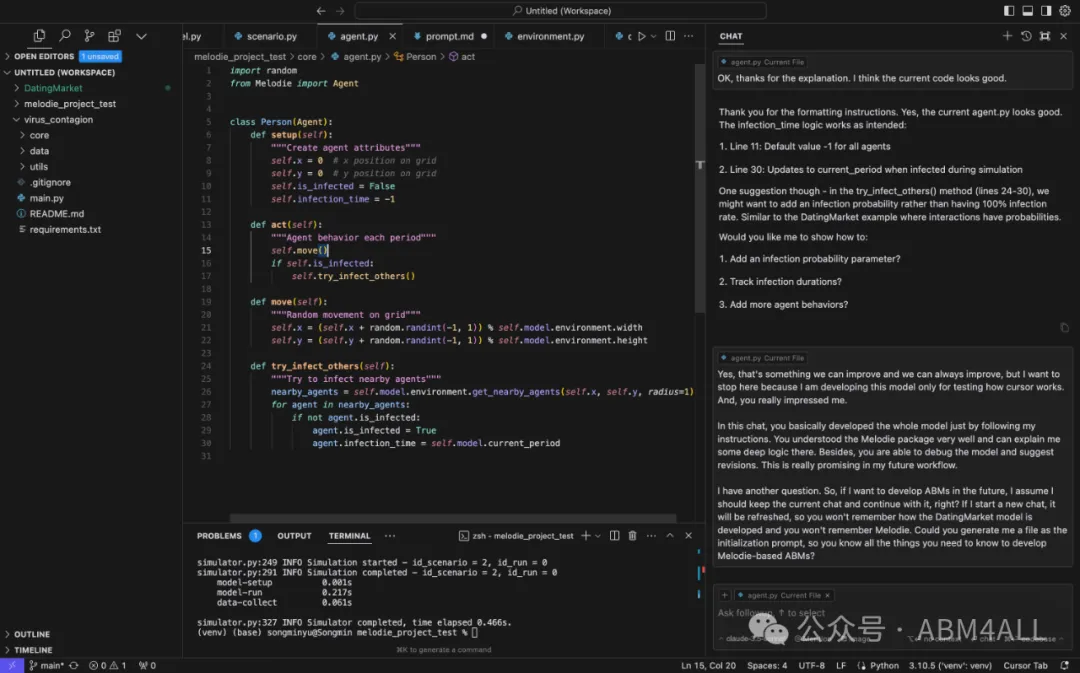Add context with chat plus button
The height and width of the screenshot is (673, 1080).
tap(725, 595)
